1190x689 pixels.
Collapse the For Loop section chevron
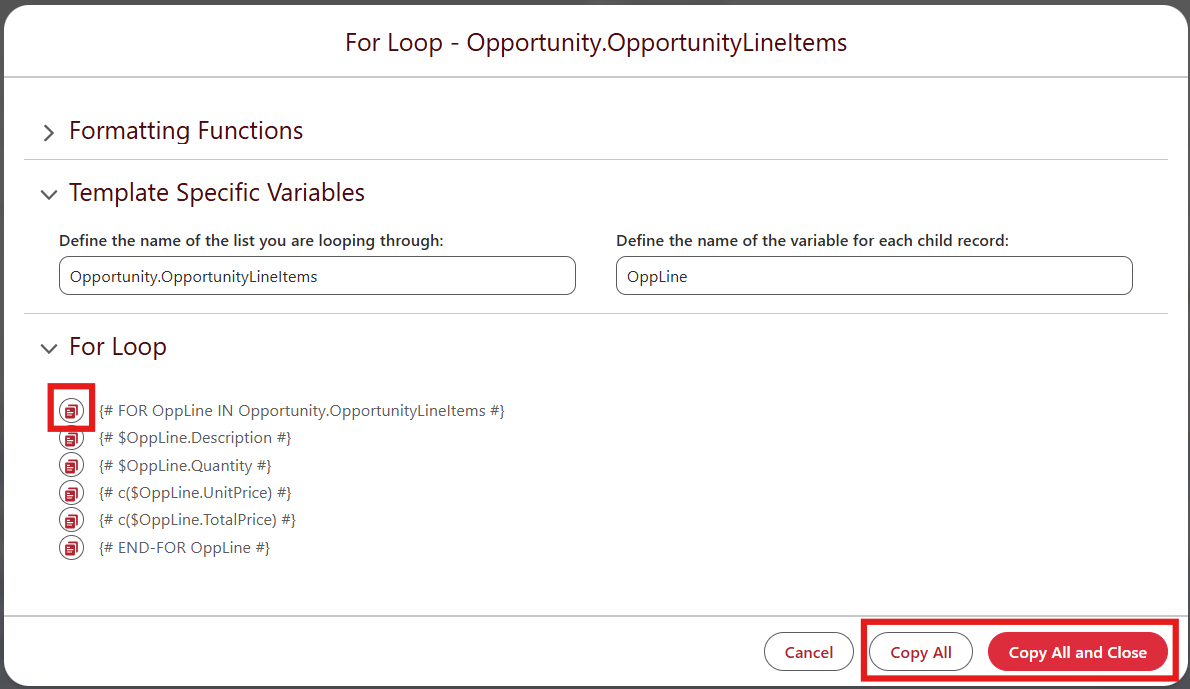point(49,348)
